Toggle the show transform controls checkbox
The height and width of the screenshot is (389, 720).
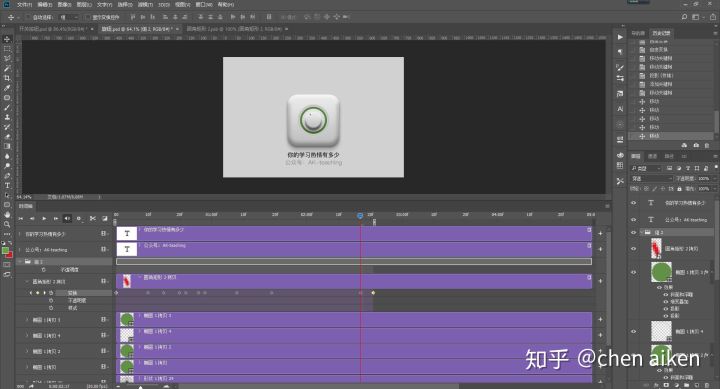click(x=87, y=17)
